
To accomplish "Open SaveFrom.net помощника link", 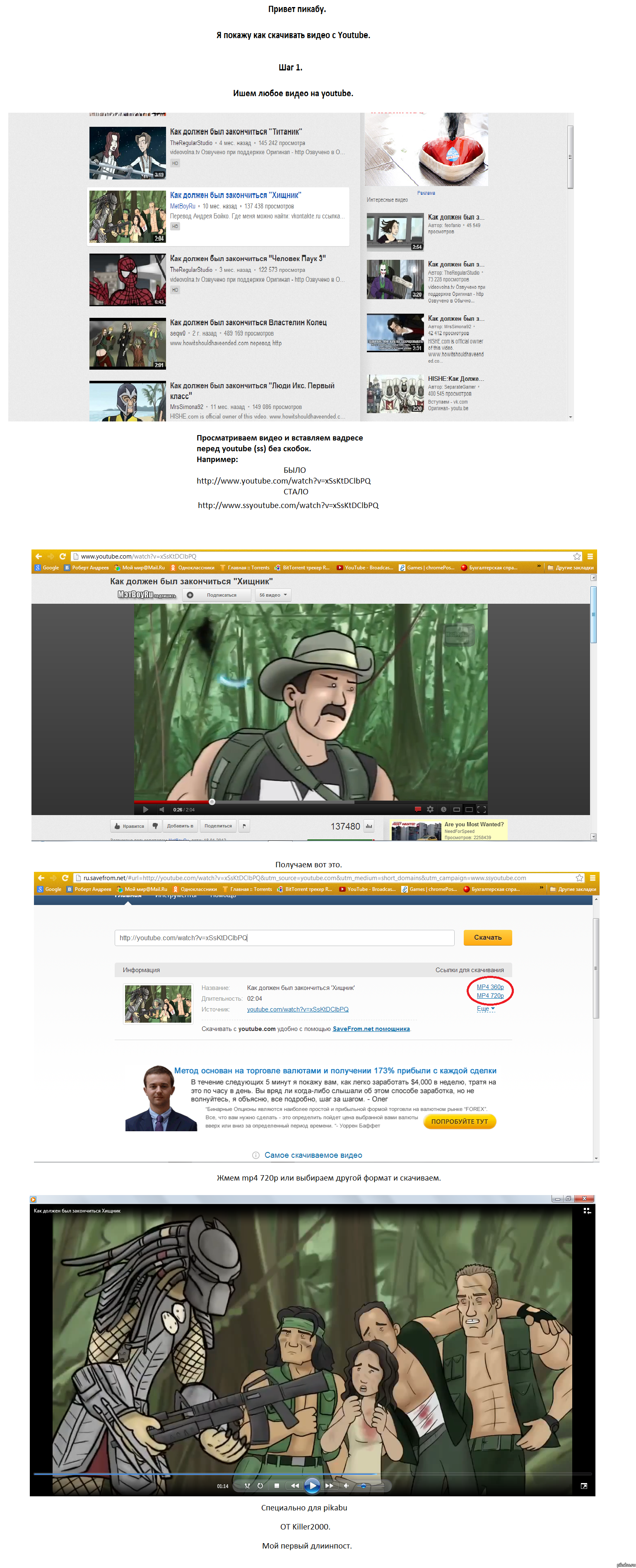I will coord(371,1029).
